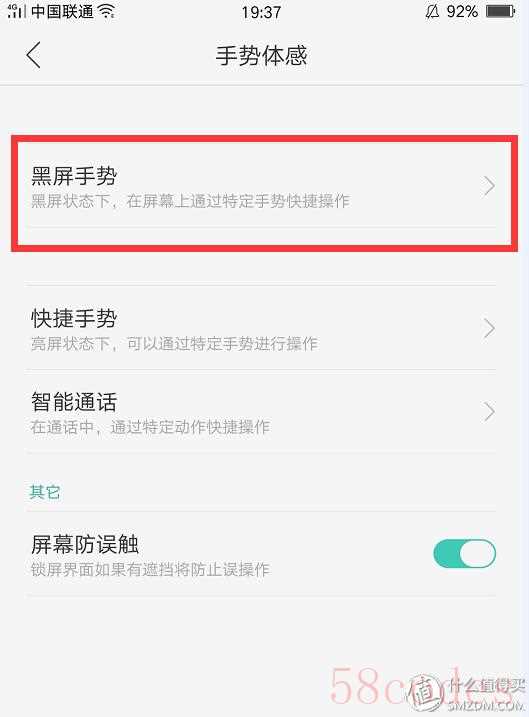This screenshot has width=529, height=717.
Task: Expand 黑屏手势 via its chevron
Action: coord(489,186)
